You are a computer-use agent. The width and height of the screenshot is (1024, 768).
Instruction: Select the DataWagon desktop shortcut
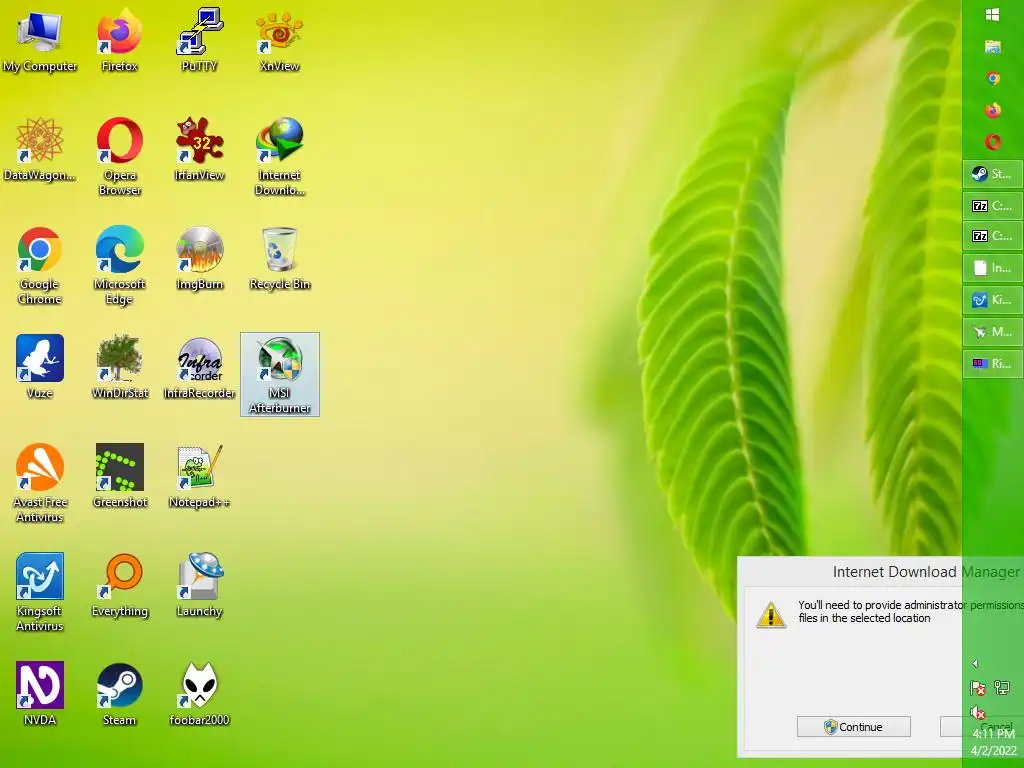click(39, 150)
